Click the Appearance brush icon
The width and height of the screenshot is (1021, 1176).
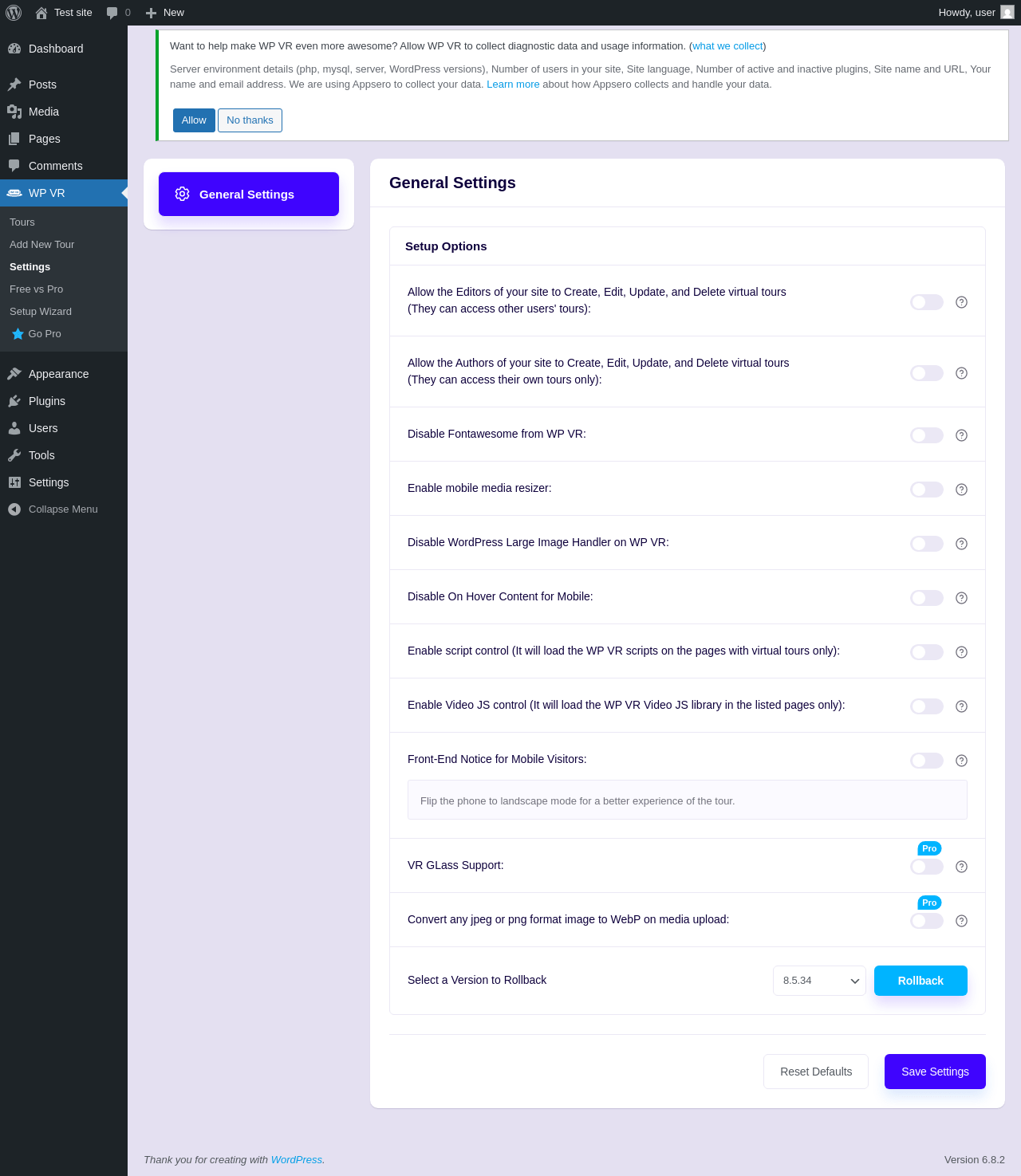click(x=14, y=374)
